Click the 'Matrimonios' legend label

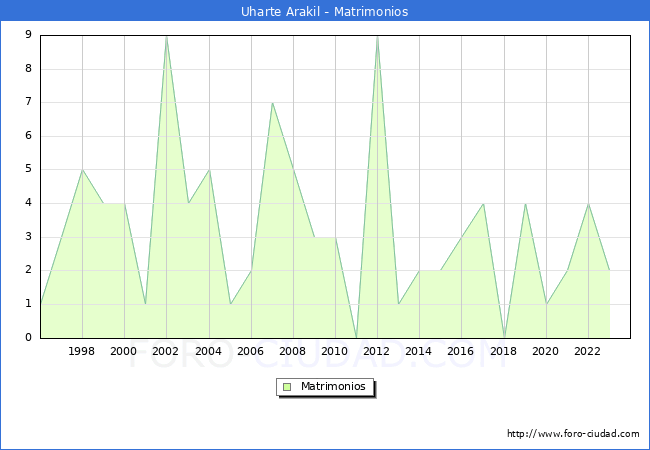pyautogui.click(x=333, y=386)
